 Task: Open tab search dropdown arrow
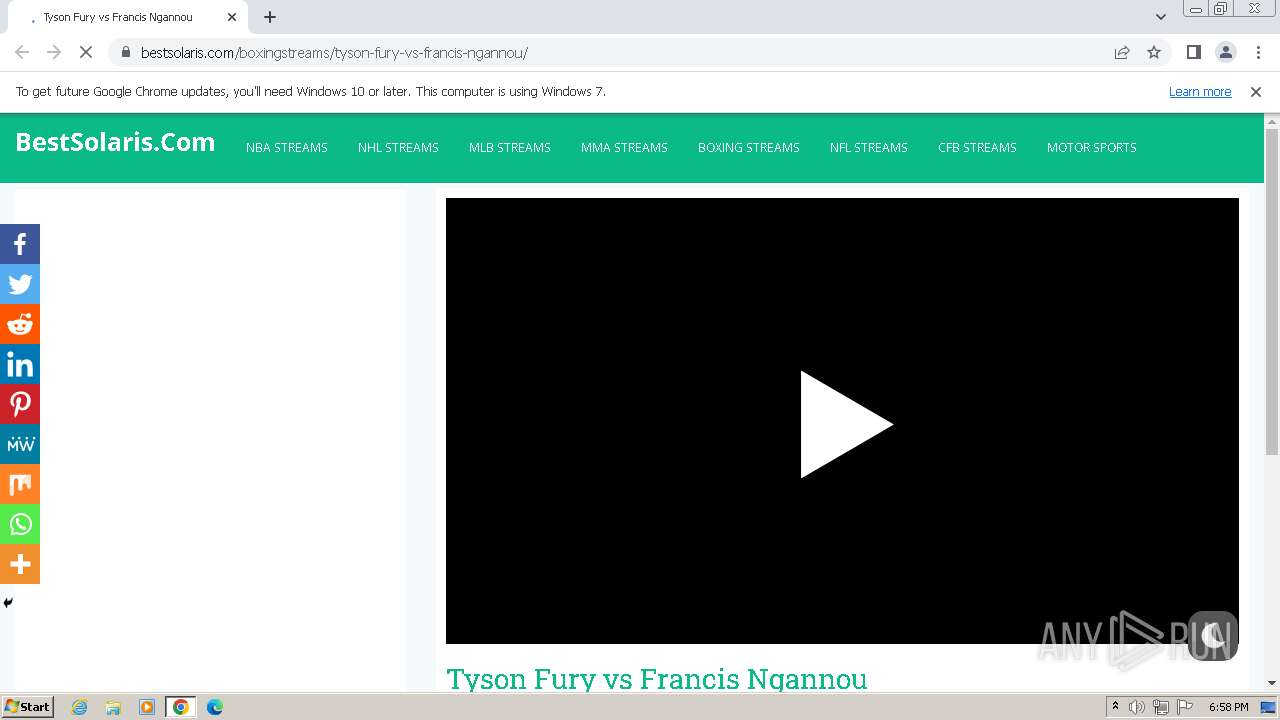1161,17
